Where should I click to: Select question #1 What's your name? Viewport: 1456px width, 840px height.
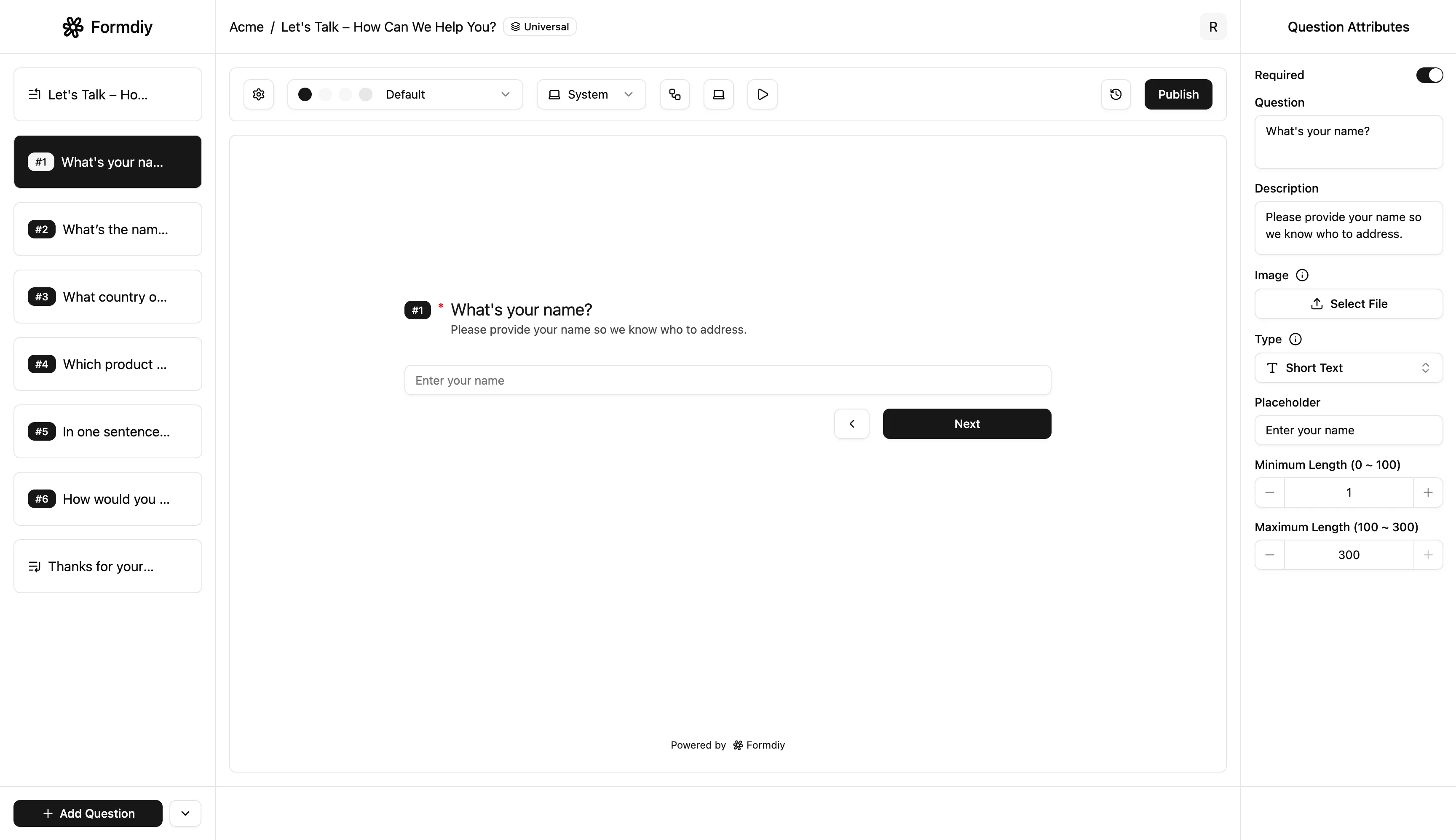[x=108, y=162]
